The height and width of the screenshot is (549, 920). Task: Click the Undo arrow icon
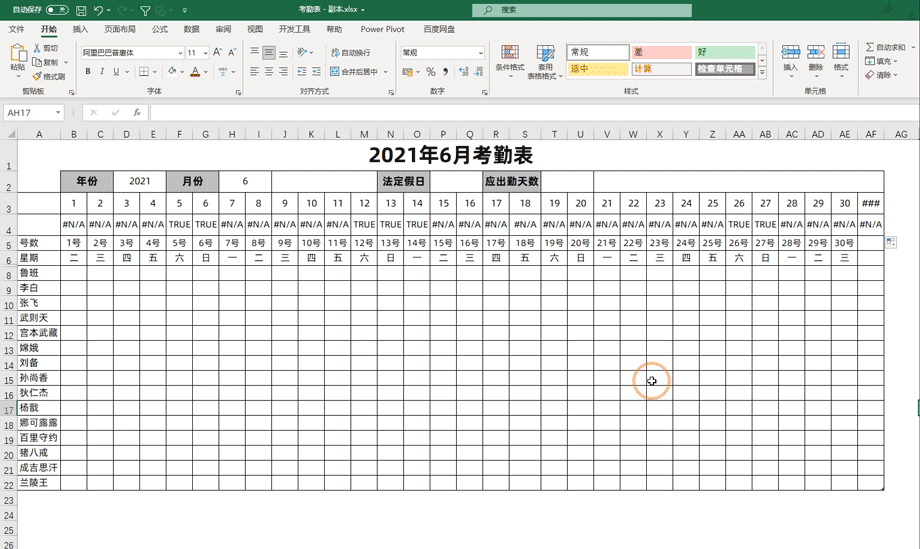99,10
